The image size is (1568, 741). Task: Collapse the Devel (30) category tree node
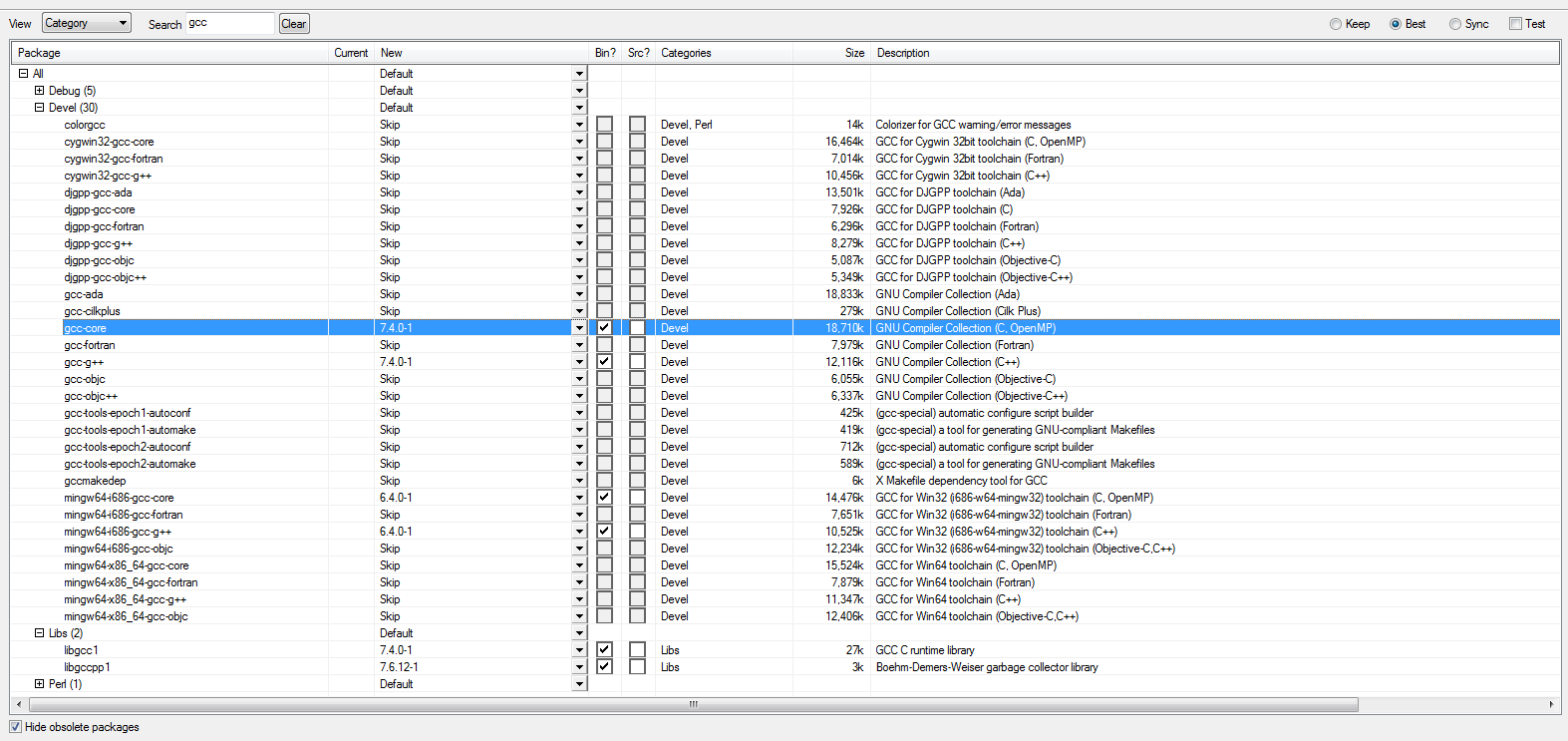click(40, 108)
